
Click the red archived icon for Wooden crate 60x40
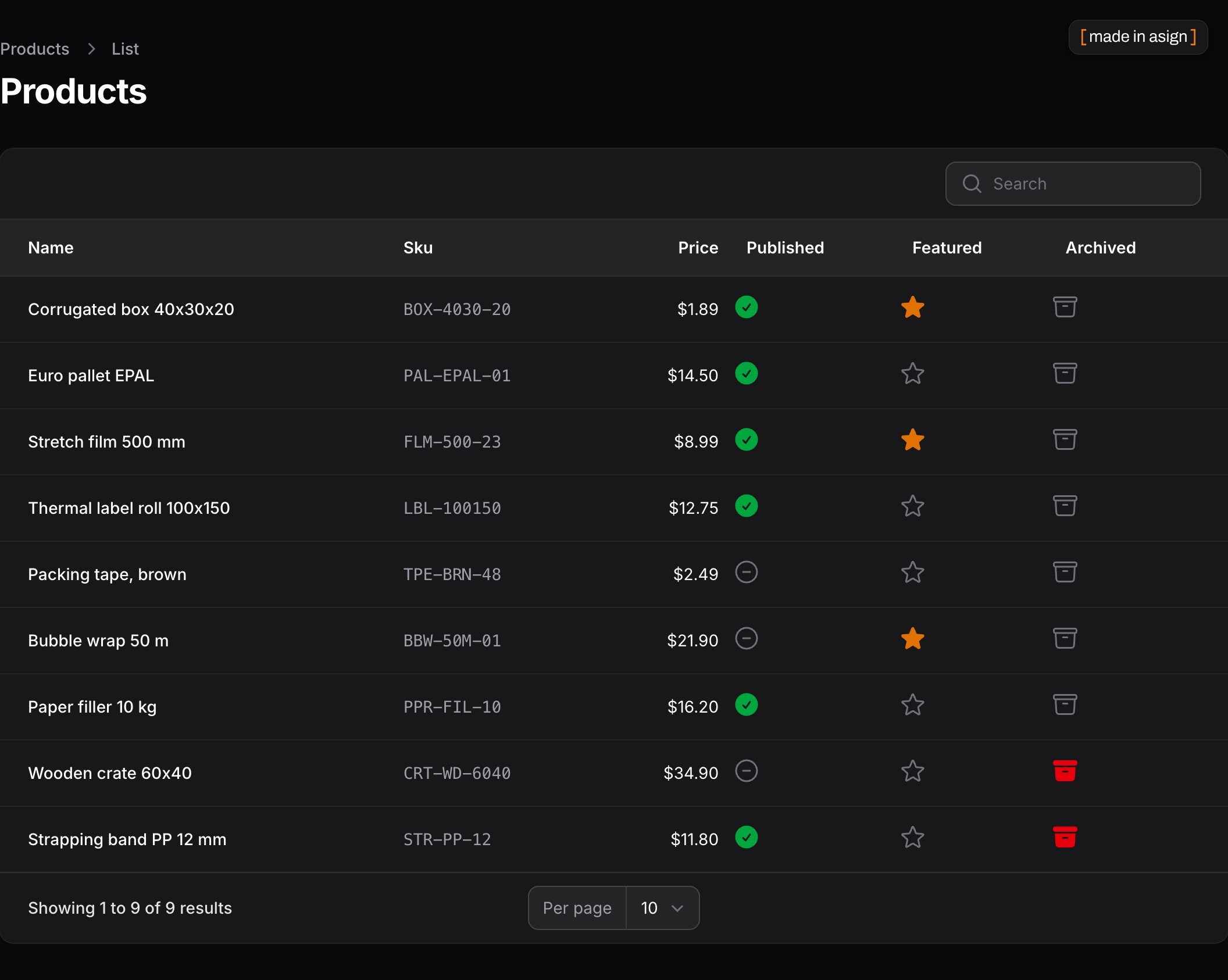pos(1065,771)
